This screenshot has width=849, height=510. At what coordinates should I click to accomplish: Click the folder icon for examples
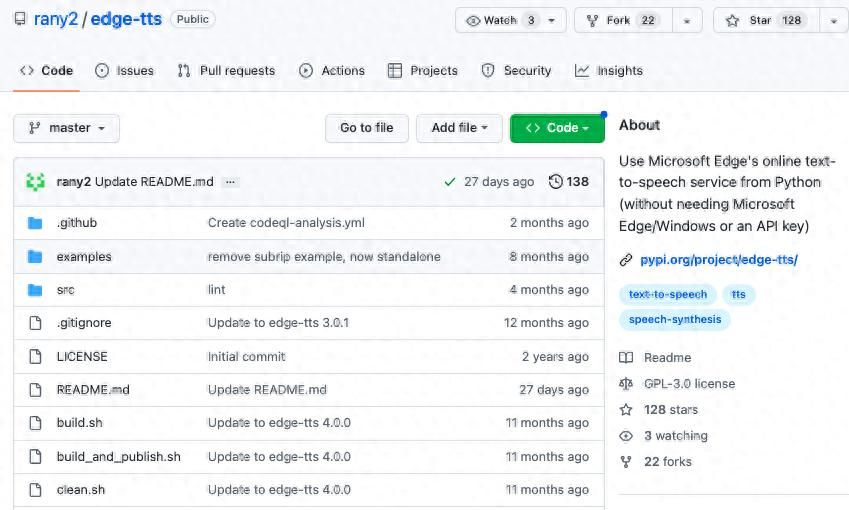[x=35, y=257]
